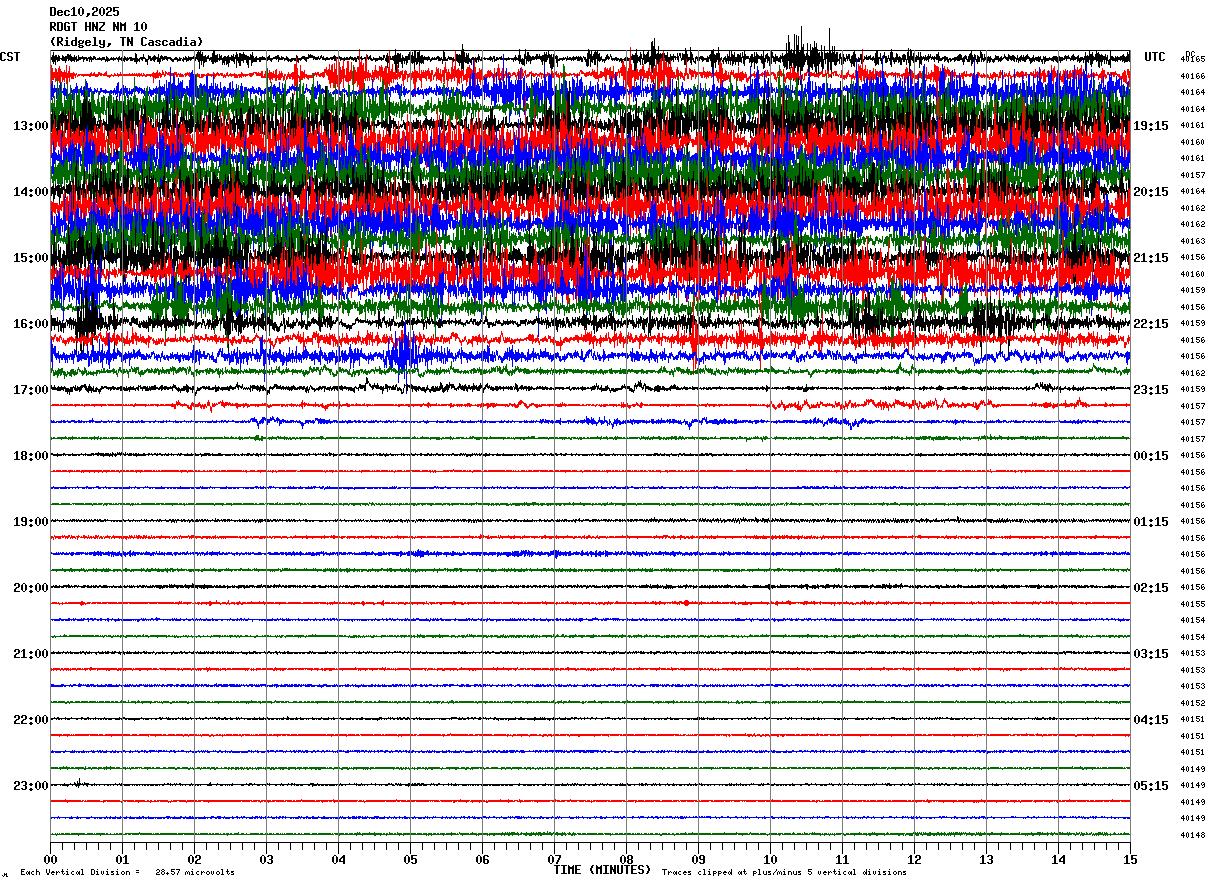Select the 20:00 CST row label
This screenshot has height=886, width=1210.
click(x=30, y=588)
